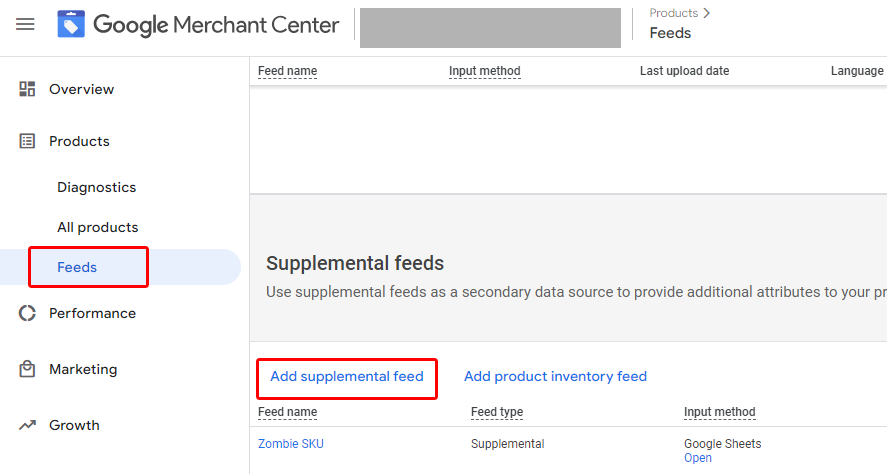887x474 pixels.
Task: Click the Language column header
Action: (x=857, y=71)
